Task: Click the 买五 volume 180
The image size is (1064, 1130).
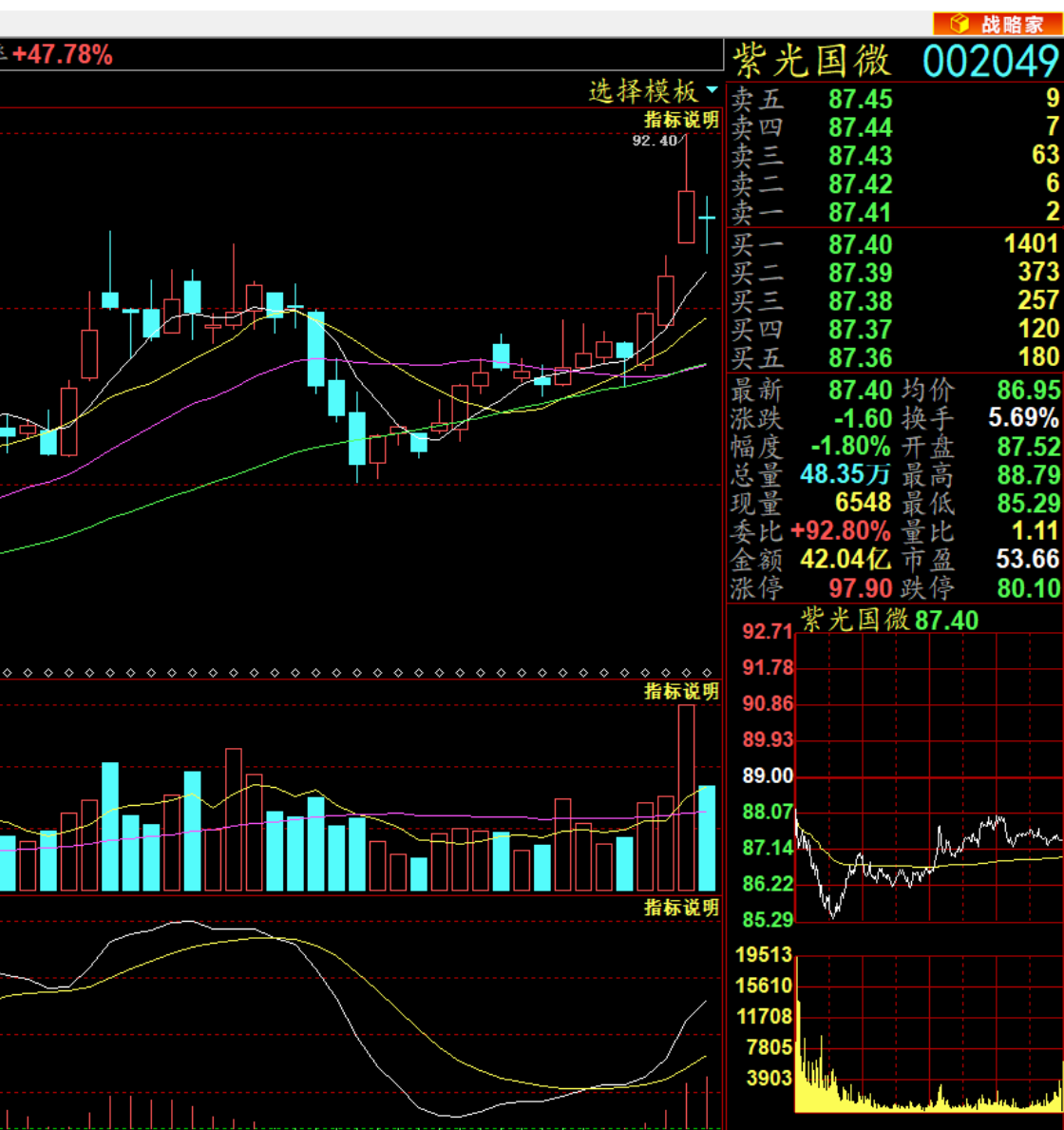Action: tap(1038, 357)
